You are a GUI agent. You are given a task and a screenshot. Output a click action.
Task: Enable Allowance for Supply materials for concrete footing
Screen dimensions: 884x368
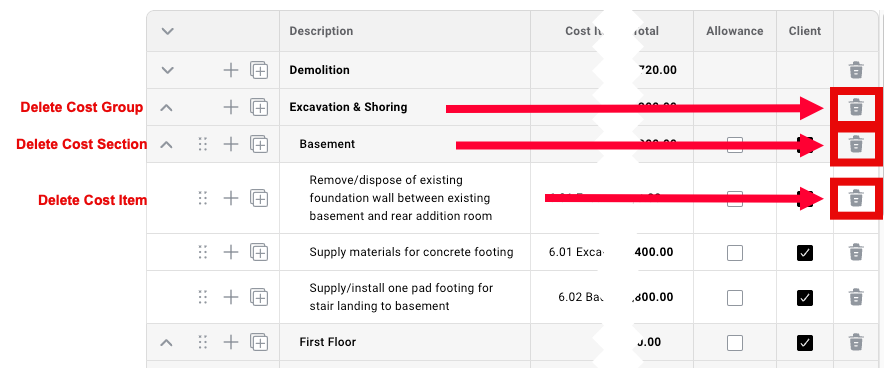point(735,253)
